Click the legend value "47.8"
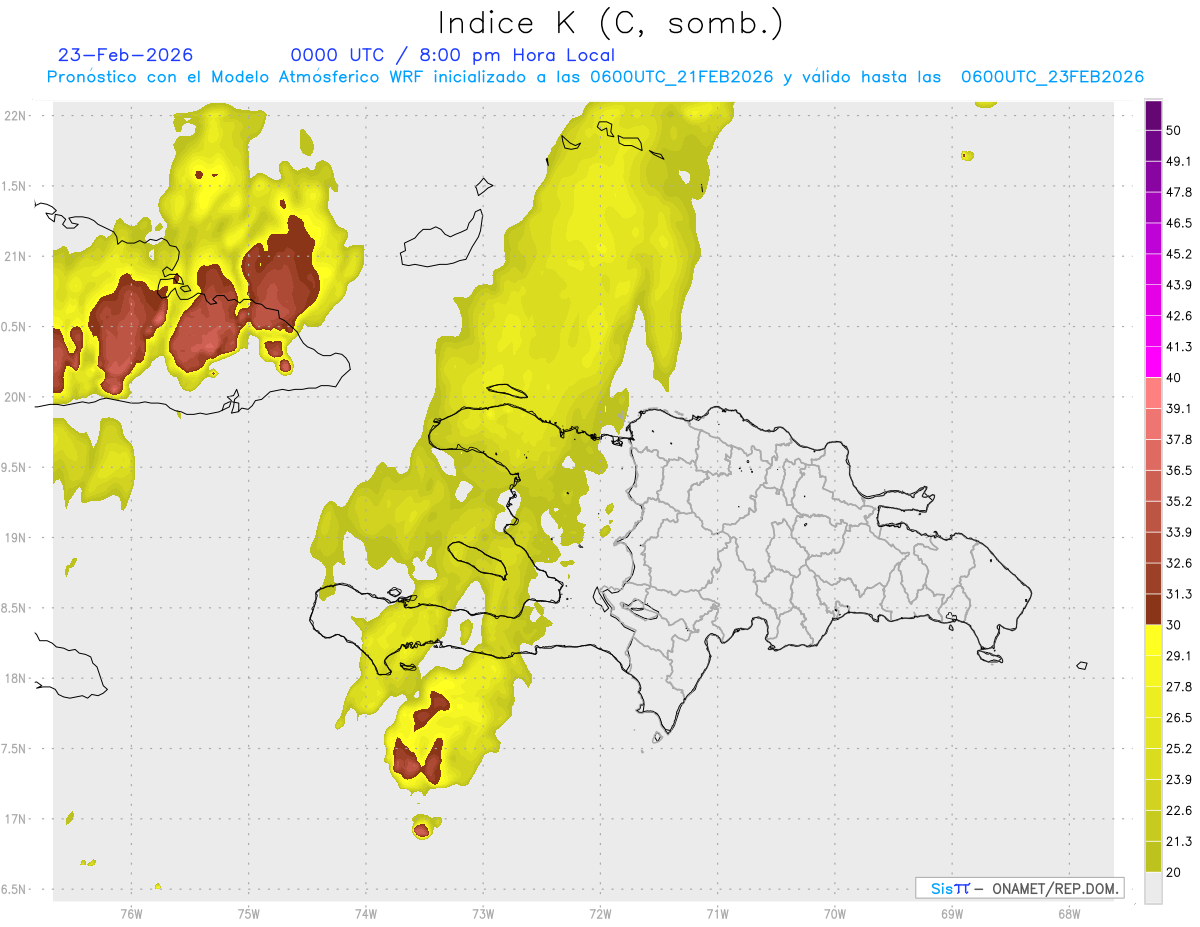The image size is (1200, 927). tap(1179, 193)
